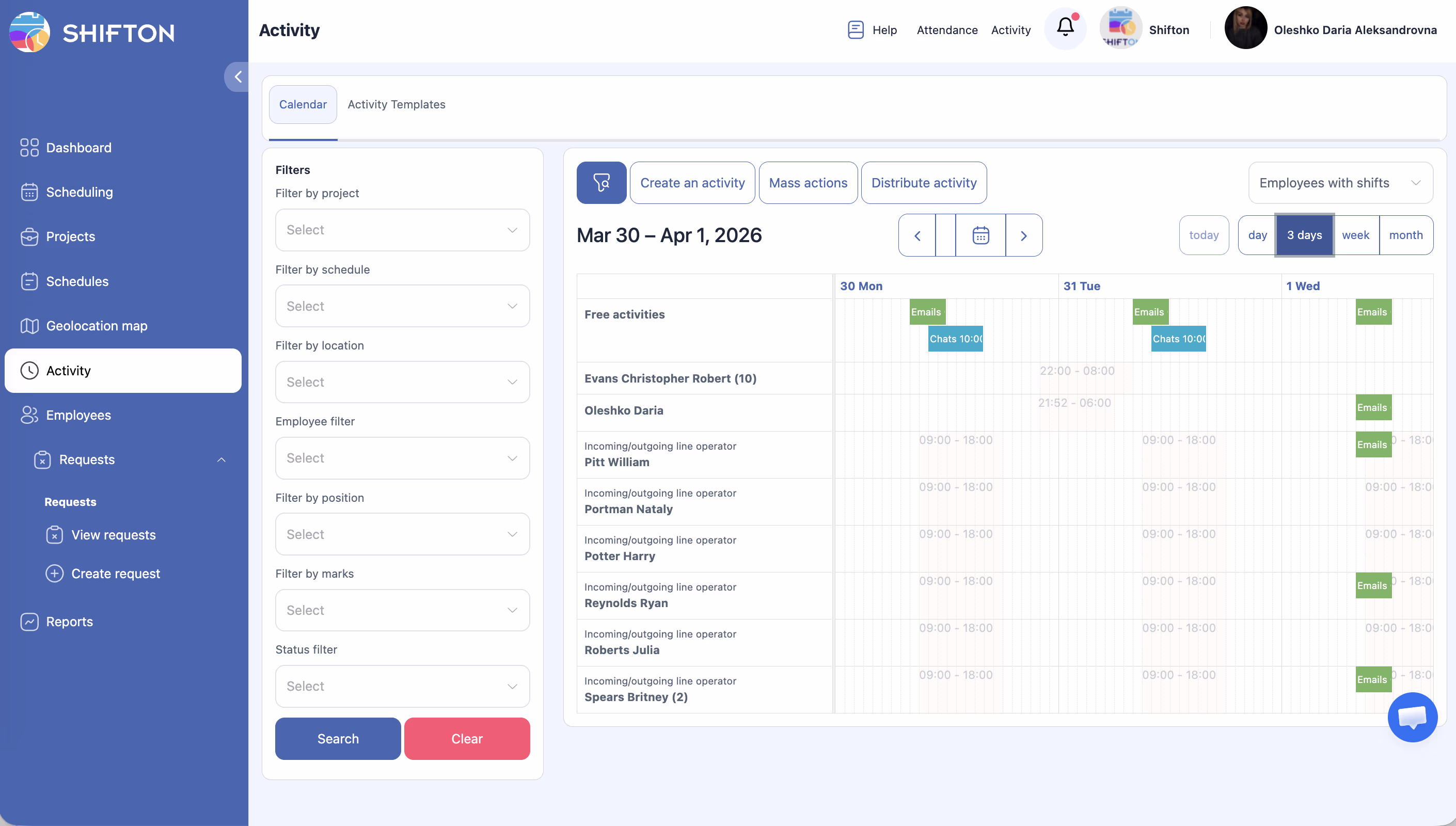1456x826 pixels.
Task: Switch calendar view to week
Action: (1355, 235)
